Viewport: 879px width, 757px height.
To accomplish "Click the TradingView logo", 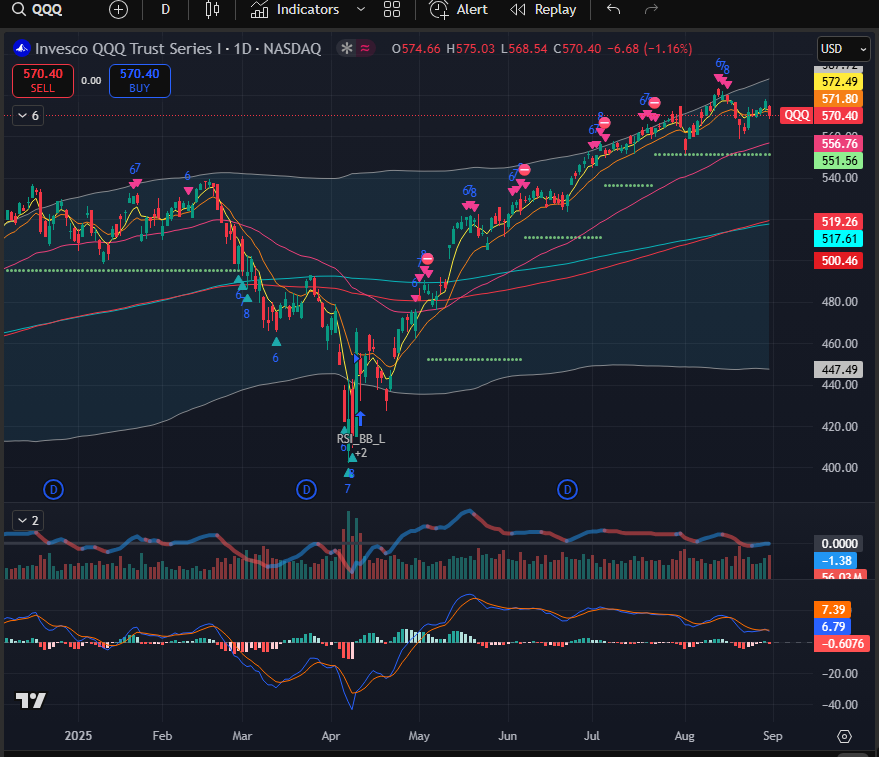I will point(30,700).
